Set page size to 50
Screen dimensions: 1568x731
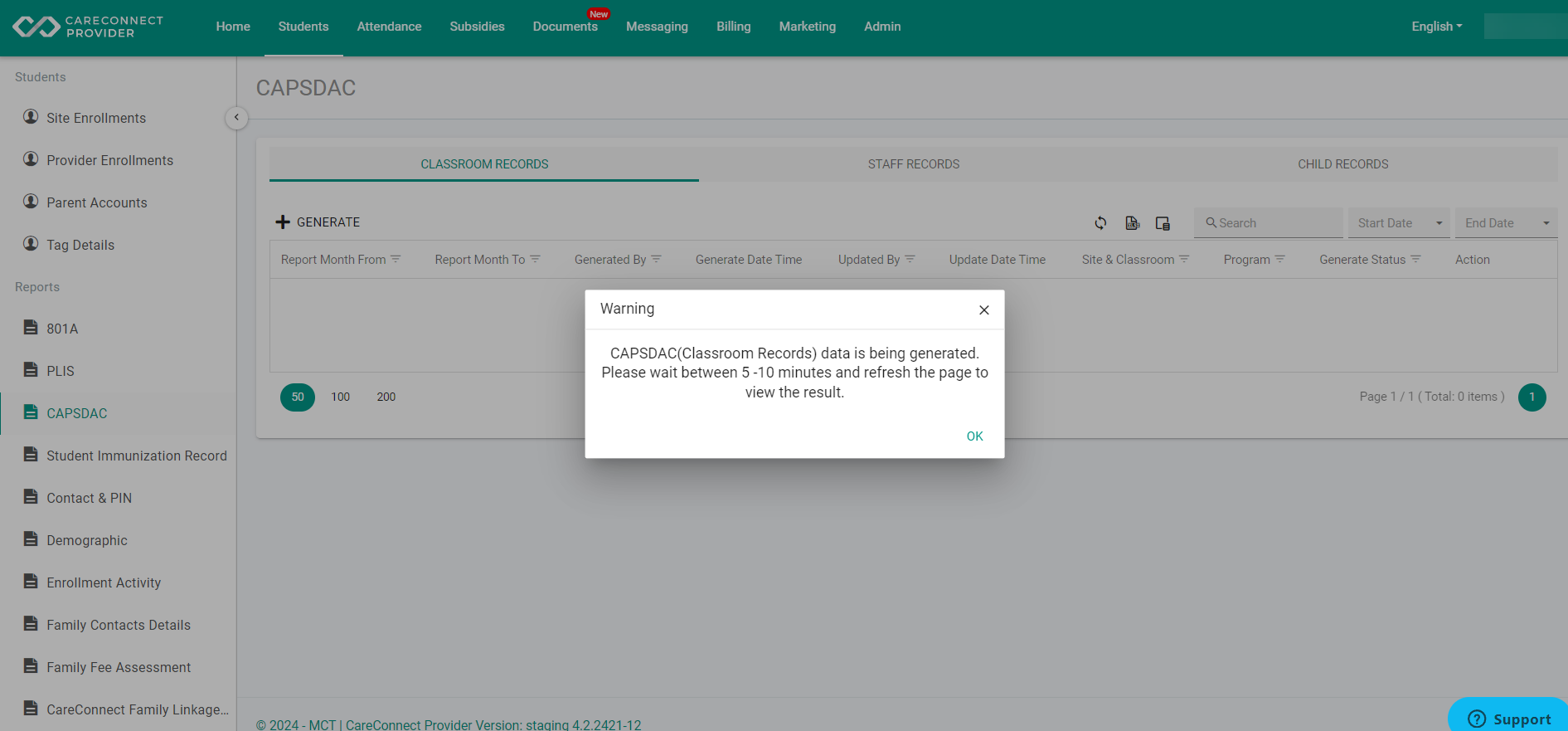coord(298,397)
